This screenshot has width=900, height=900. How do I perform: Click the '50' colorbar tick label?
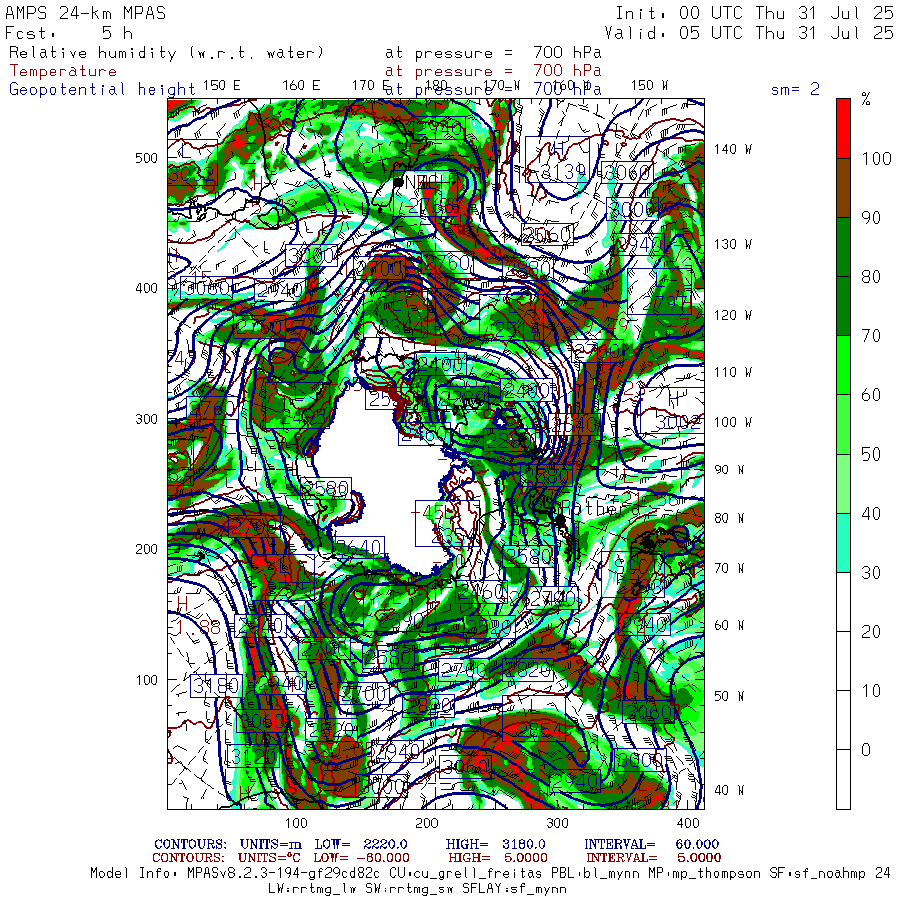(x=871, y=454)
